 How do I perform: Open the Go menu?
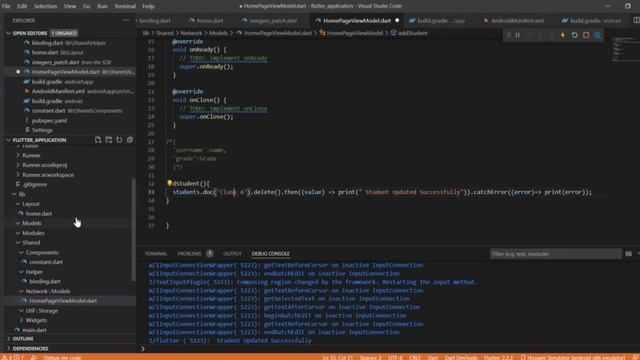(87, 6)
